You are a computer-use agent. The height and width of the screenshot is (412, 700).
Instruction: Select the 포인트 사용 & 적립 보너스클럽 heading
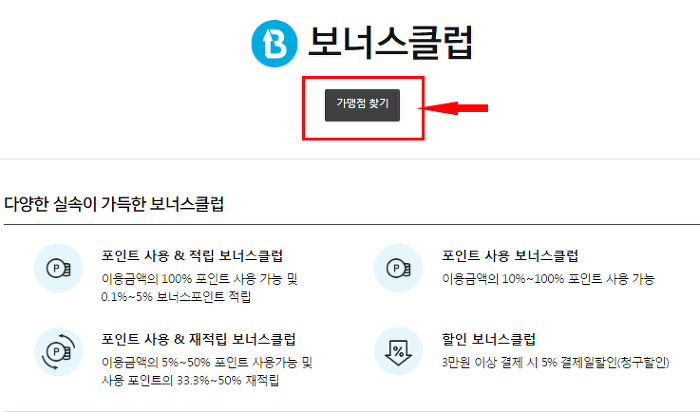[192, 256]
